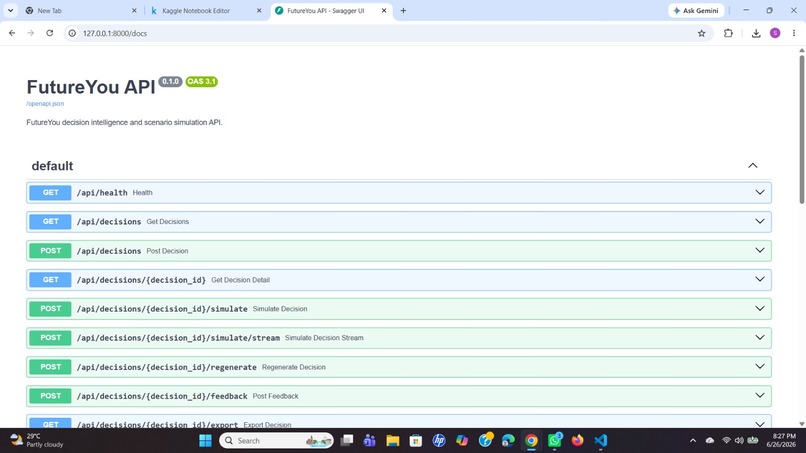Click POST badge on Post Feedback row
The height and width of the screenshot is (453, 806).
point(50,395)
